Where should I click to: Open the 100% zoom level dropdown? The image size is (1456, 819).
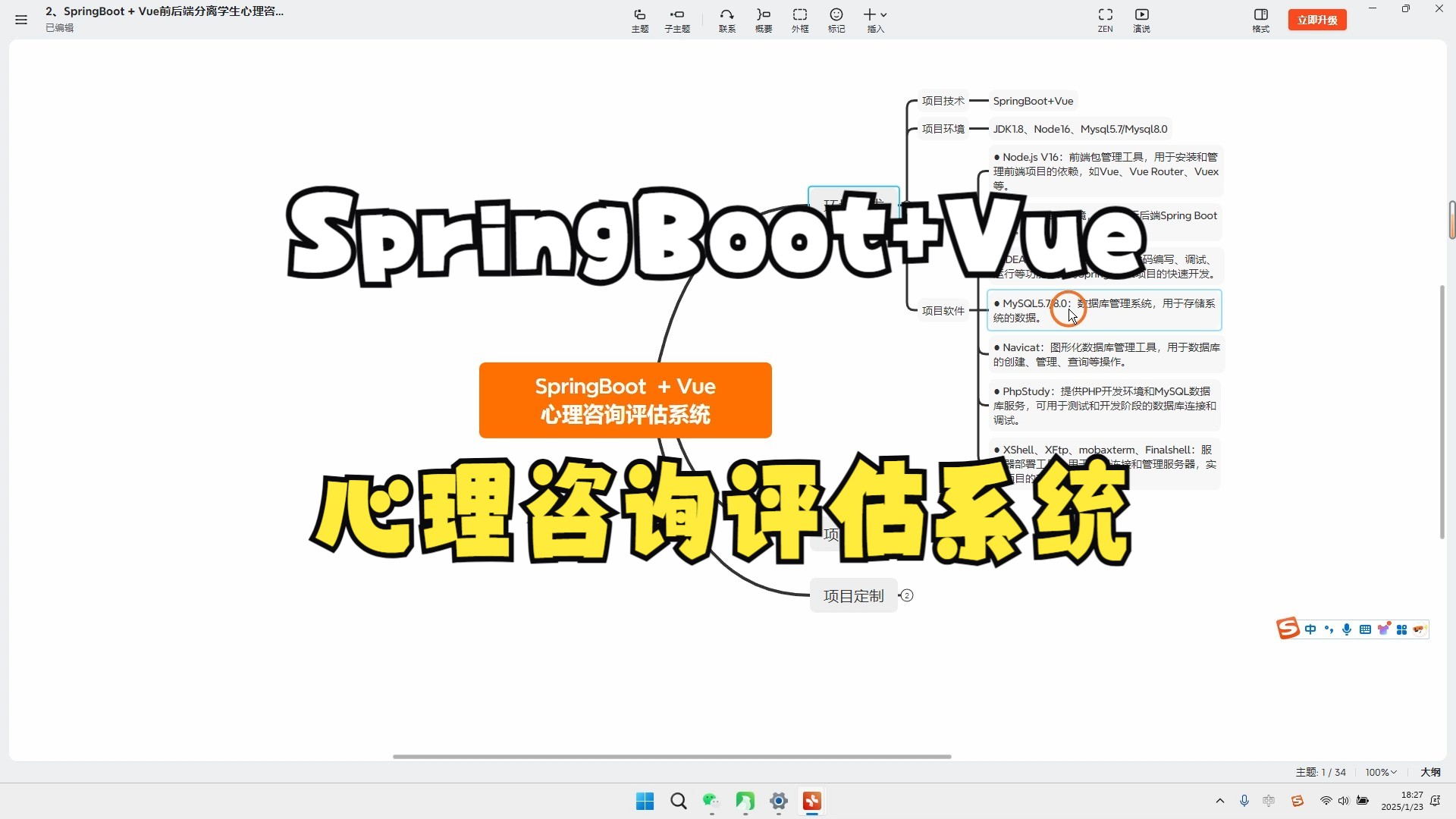click(1381, 772)
